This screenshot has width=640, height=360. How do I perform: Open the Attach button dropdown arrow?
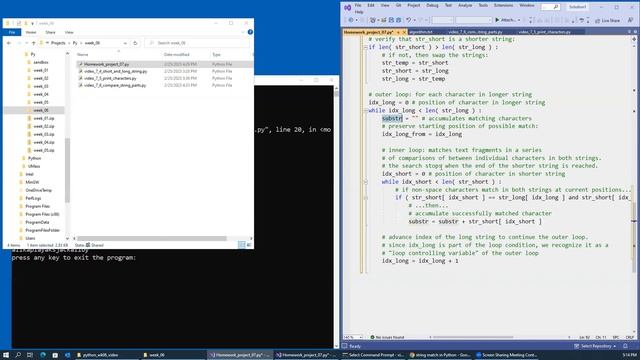(519, 20)
